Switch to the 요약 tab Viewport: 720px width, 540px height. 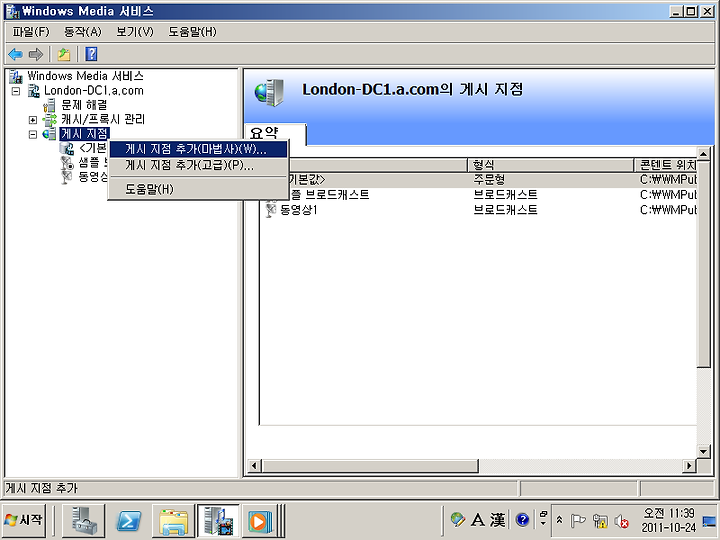276,133
